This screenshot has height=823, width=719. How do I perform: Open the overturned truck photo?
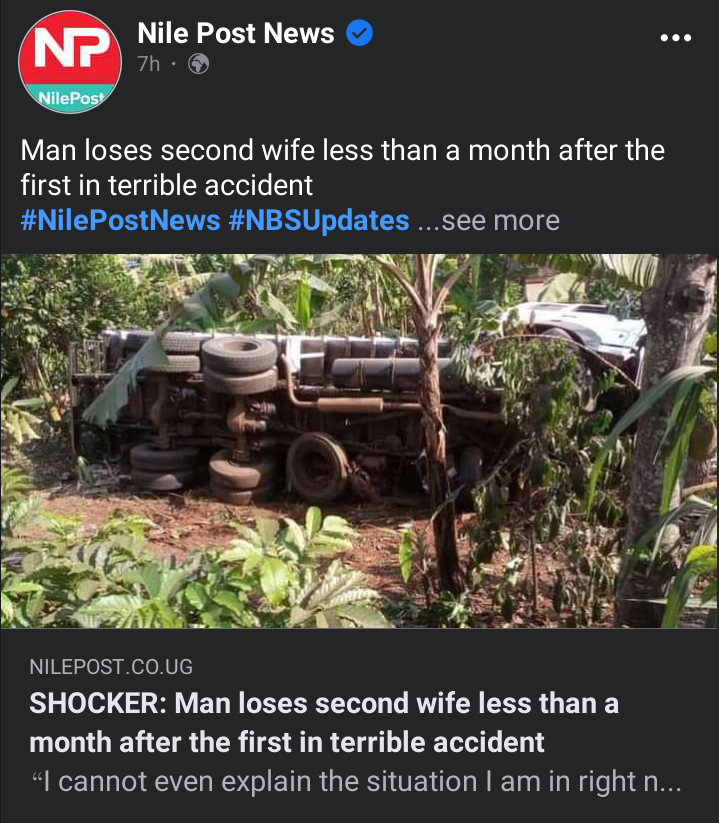tap(360, 441)
